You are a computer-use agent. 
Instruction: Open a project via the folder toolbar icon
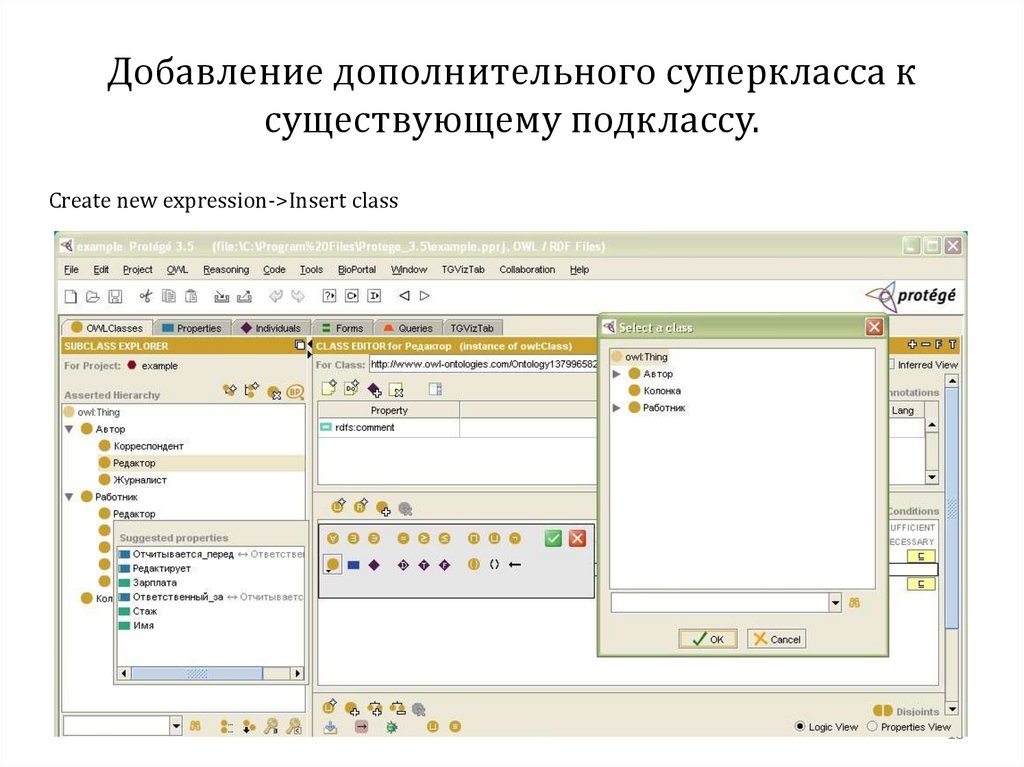(93, 297)
